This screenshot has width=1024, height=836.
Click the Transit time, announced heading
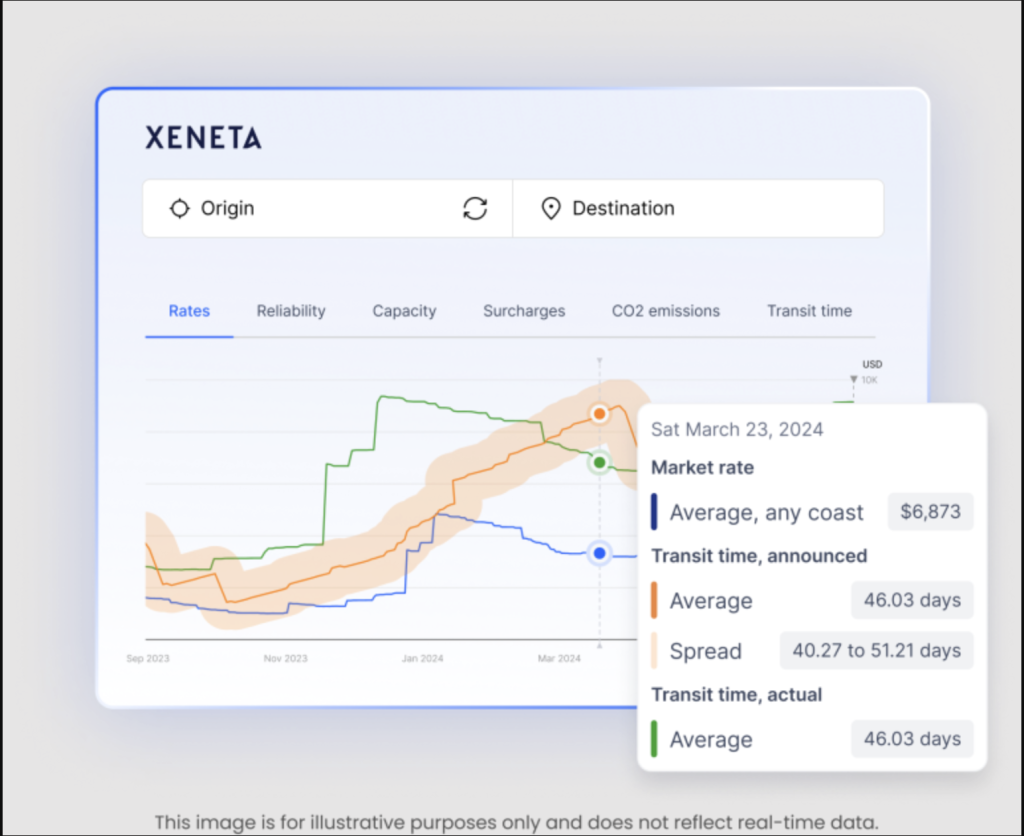coord(760,556)
